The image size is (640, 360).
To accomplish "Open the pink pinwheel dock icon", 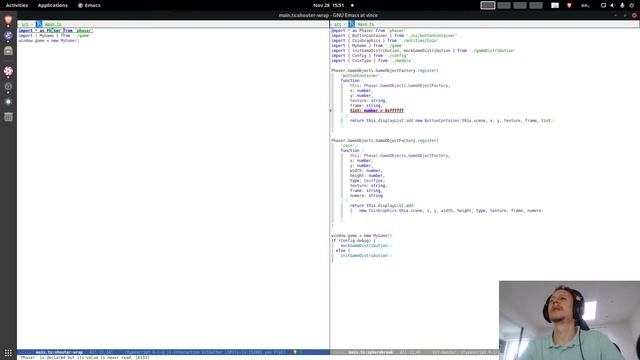I will [x=8, y=71].
